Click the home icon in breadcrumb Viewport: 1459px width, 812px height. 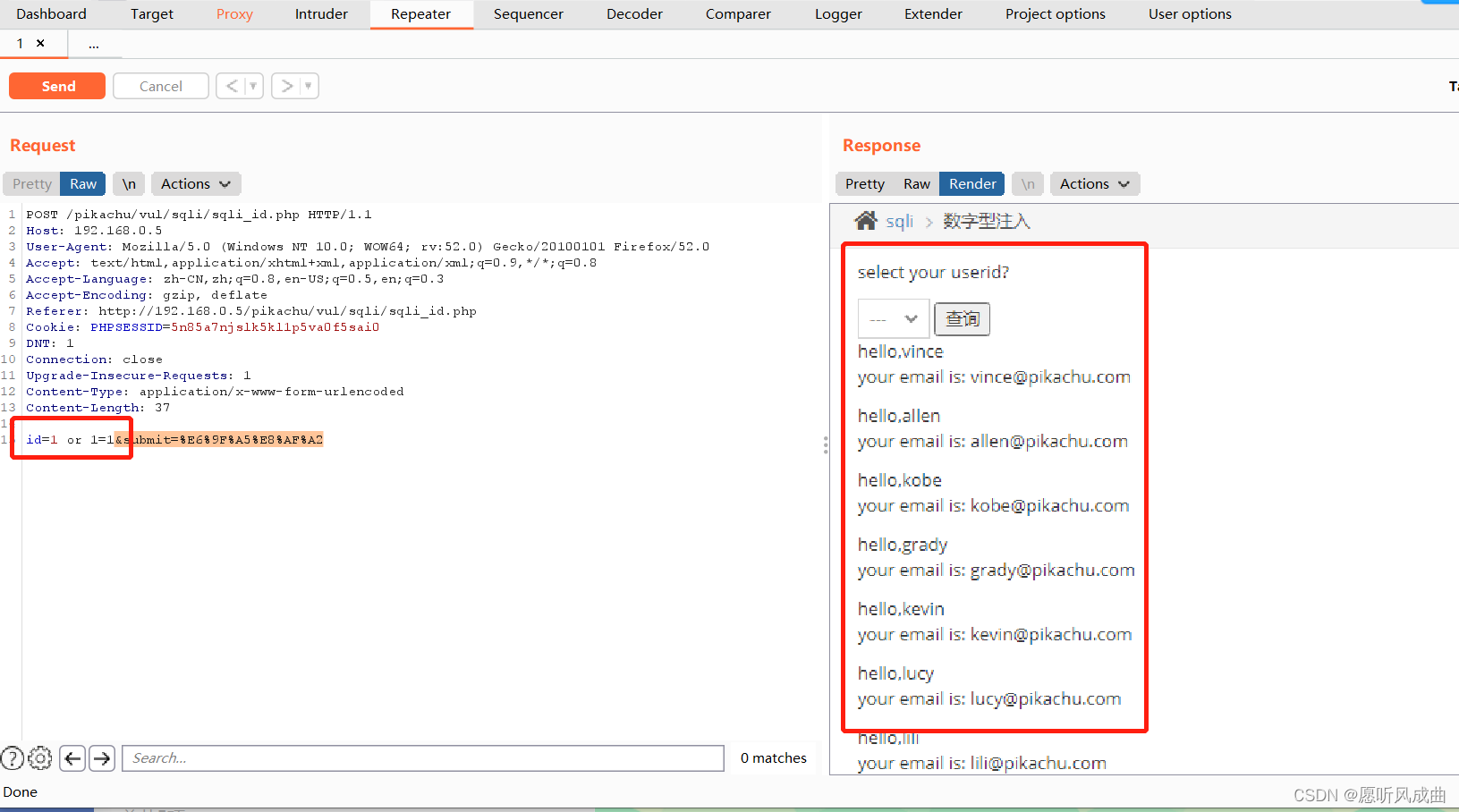click(x=866, y=220)
